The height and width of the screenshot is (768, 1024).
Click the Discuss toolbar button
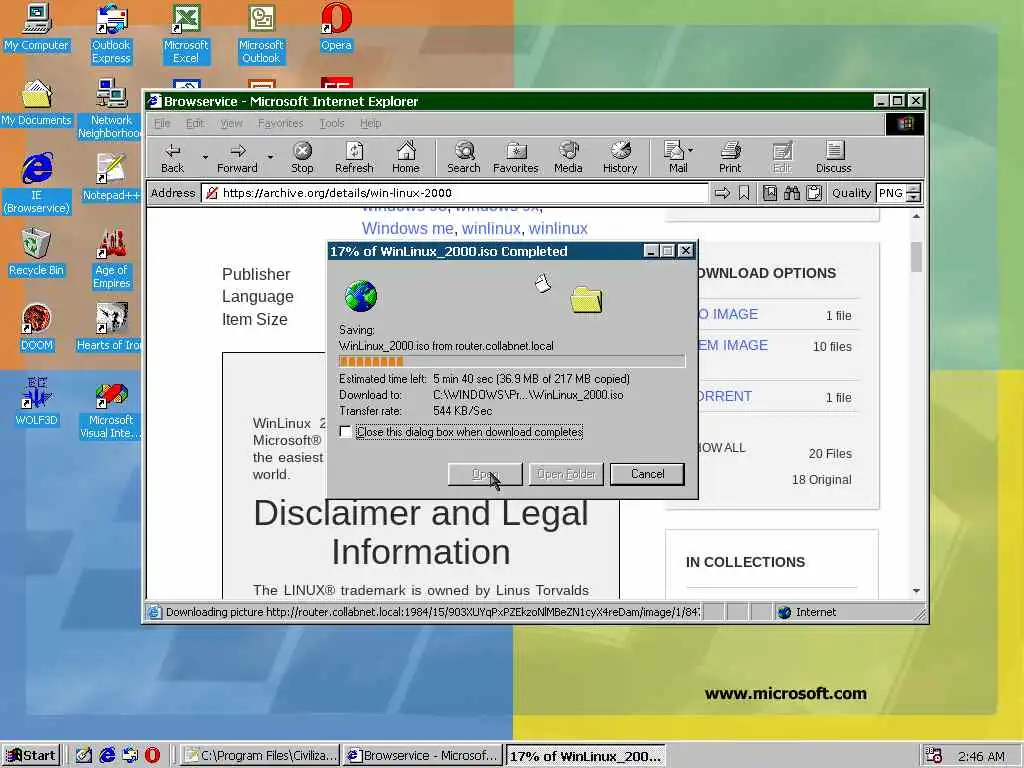point(833,157)
